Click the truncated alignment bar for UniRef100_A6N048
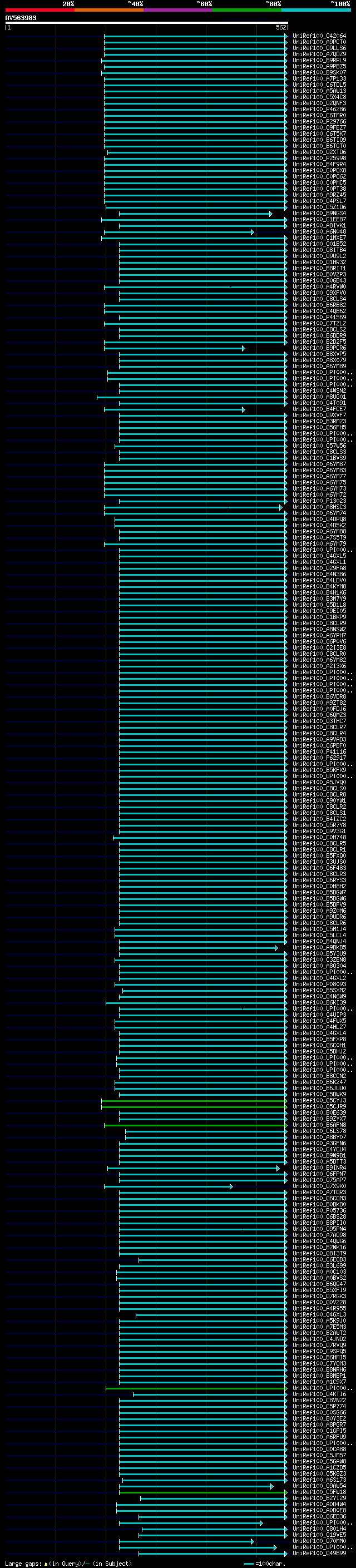 [x=179, y=232]
